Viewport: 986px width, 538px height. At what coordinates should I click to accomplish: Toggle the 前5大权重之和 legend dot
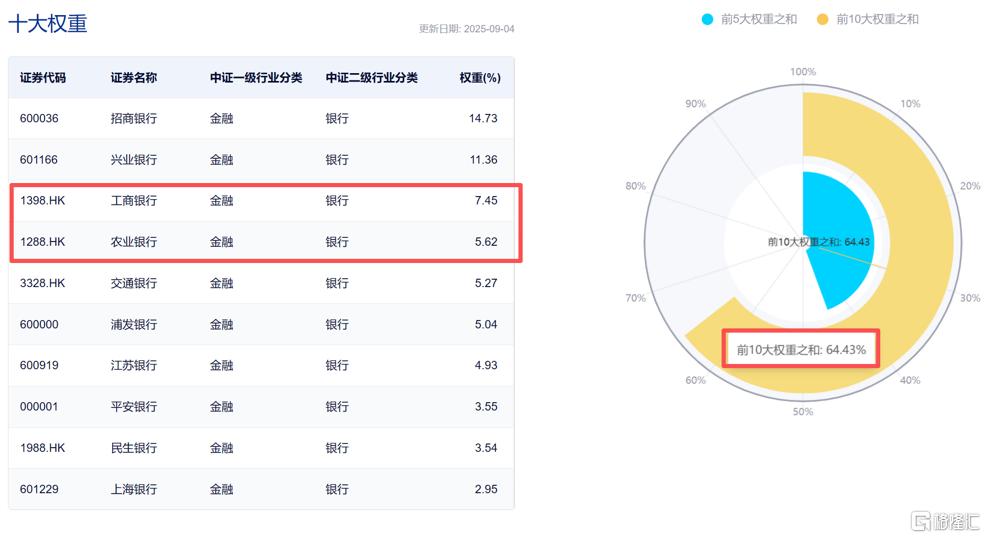pos(707,19)
